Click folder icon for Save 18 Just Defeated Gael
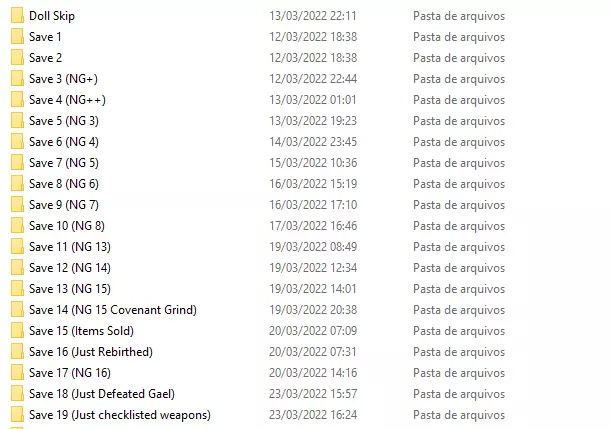Screen dimensions: 612x429 (17, 394)
